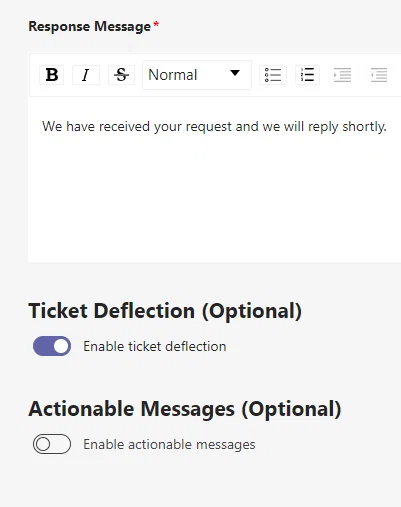Insert a numbered list
This screenshot has width=401, height=507.
coord(307,75)
